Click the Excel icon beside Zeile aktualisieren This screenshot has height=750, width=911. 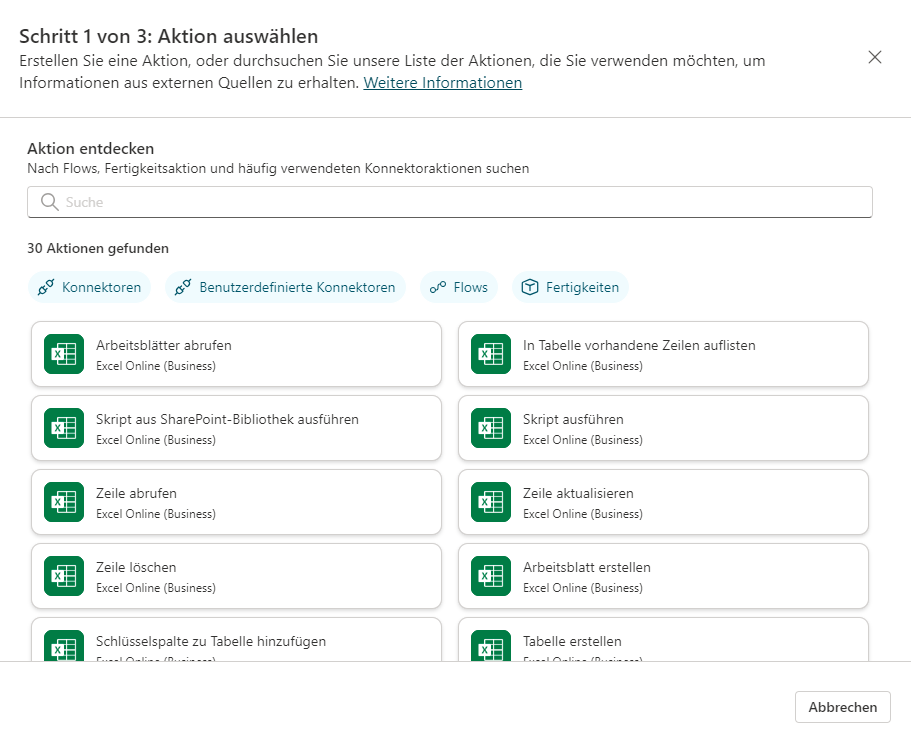pyautogui.click(x=491, y=502)
